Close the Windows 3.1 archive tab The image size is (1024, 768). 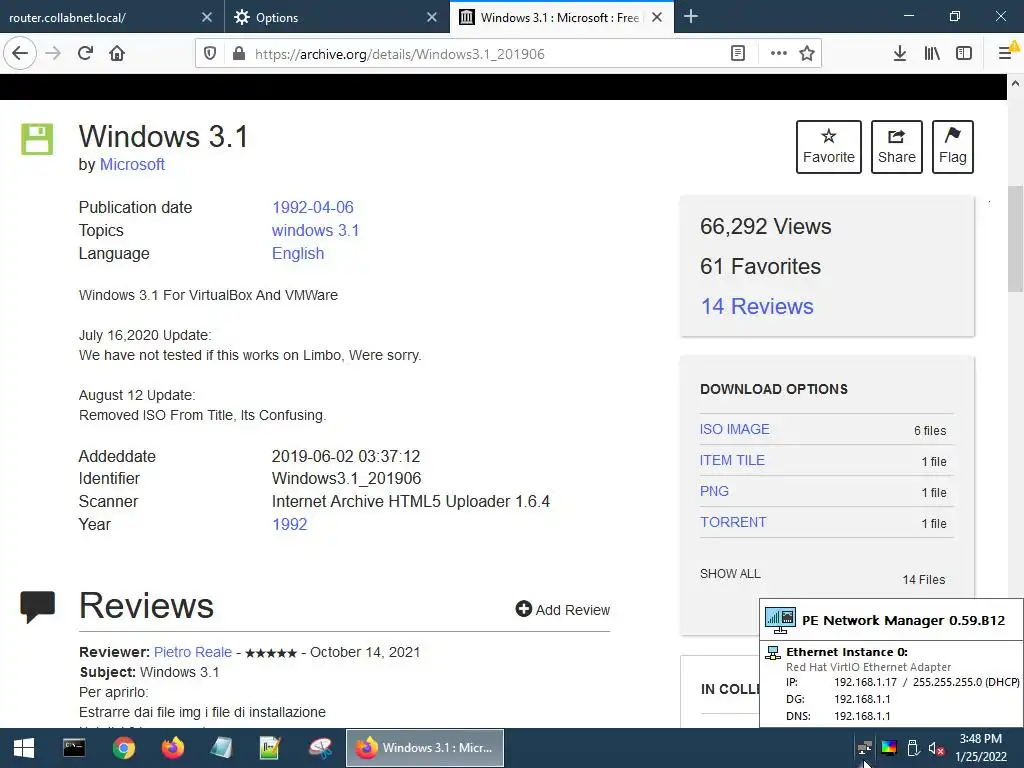click(x=657, y=18)
